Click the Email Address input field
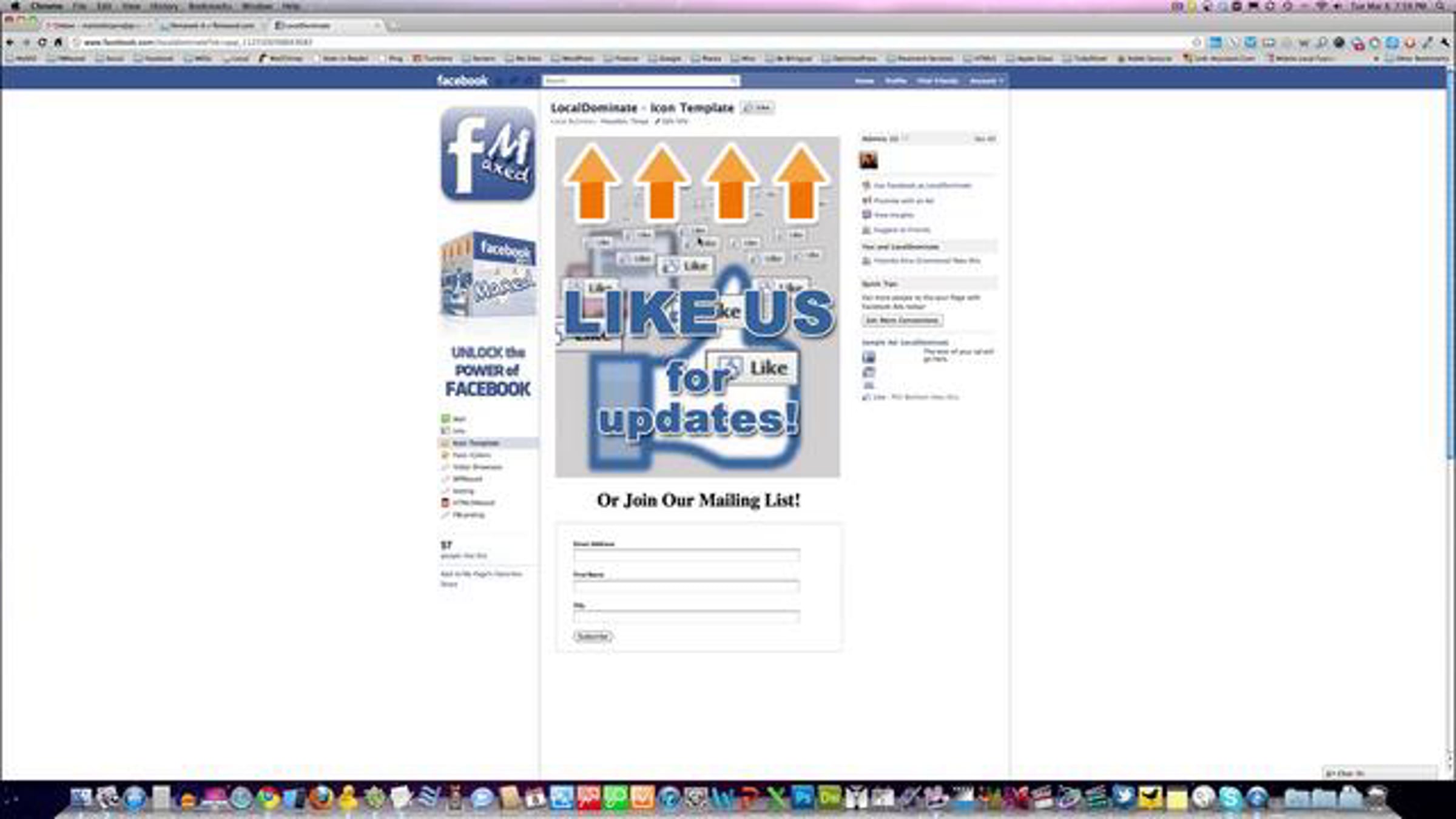Screen dimensions: 1456x819 pyautogui.click(x=686, y=554)
